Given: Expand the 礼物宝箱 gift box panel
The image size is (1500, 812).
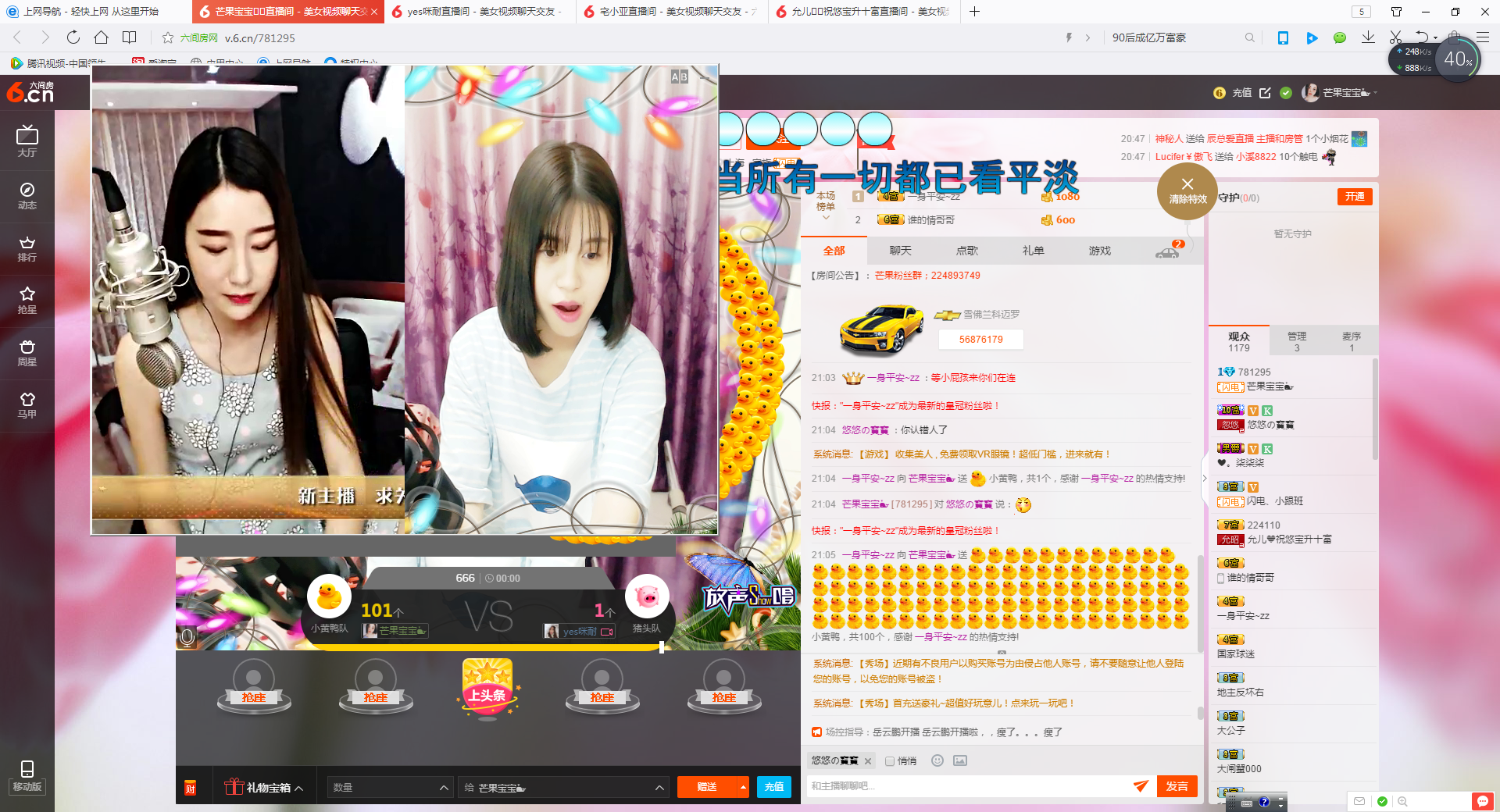Looking at the screenshot, I should pyautogui.click(x=264, y=787).
